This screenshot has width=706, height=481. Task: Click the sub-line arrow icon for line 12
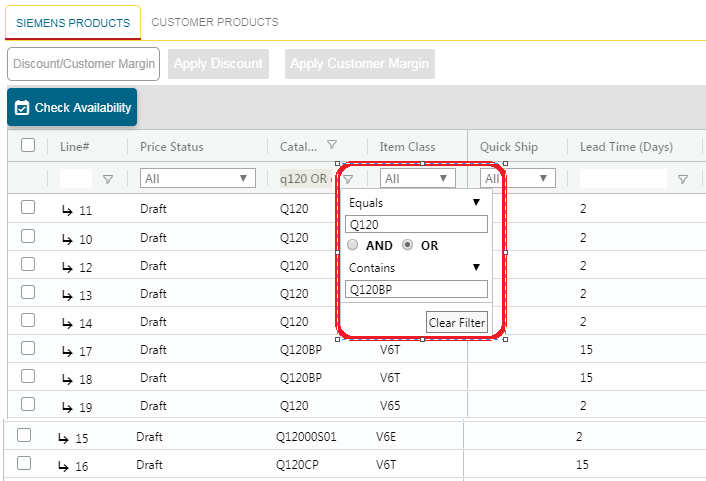click(67, 267)
